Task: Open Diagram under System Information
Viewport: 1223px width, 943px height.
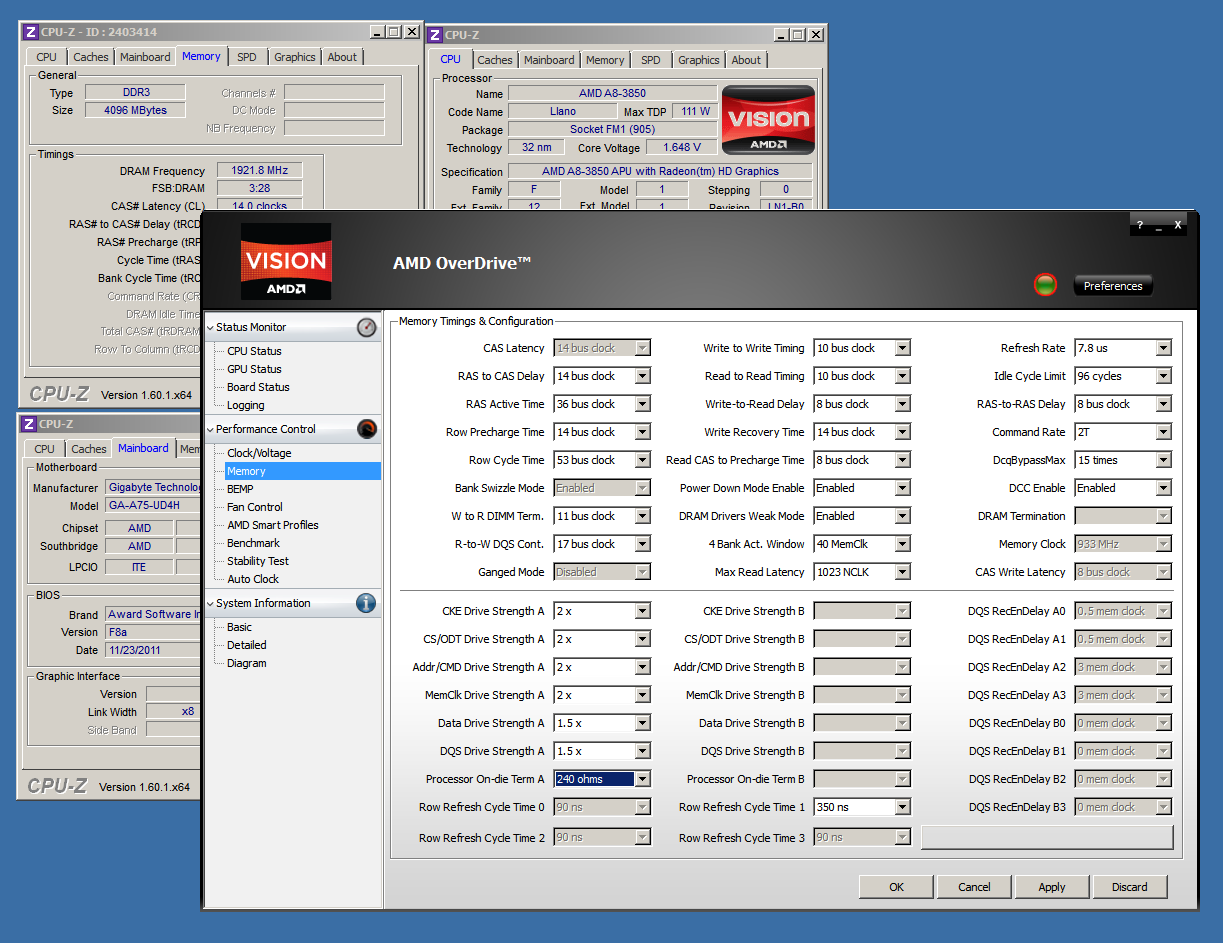Action: [x=245, y=663]
